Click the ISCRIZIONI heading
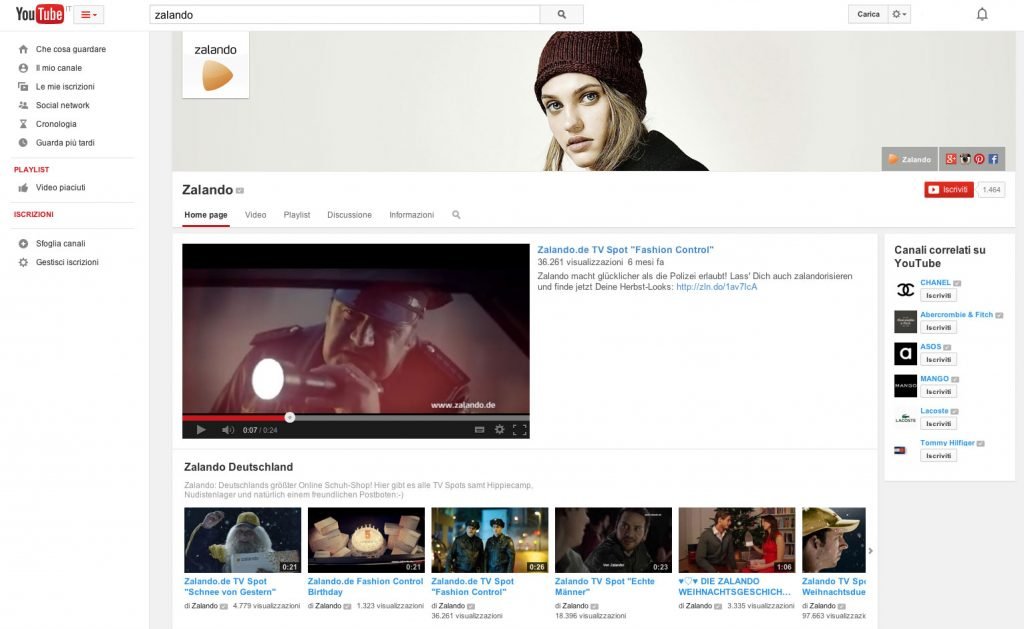Image resolution: width=1024 pixels, height=629 pixels. pyautogui.click(x=34, y=214)
